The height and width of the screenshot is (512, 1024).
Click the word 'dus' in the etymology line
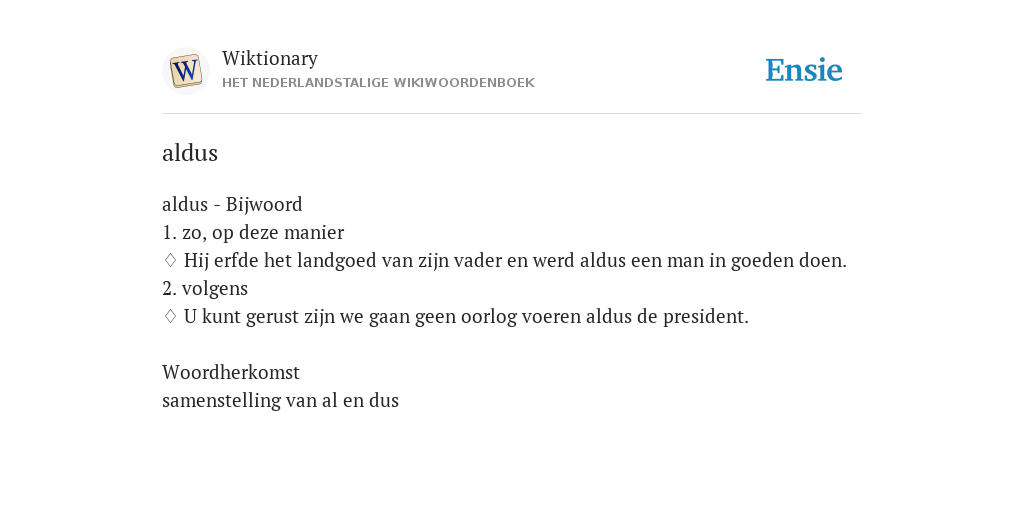click(383, 400)
